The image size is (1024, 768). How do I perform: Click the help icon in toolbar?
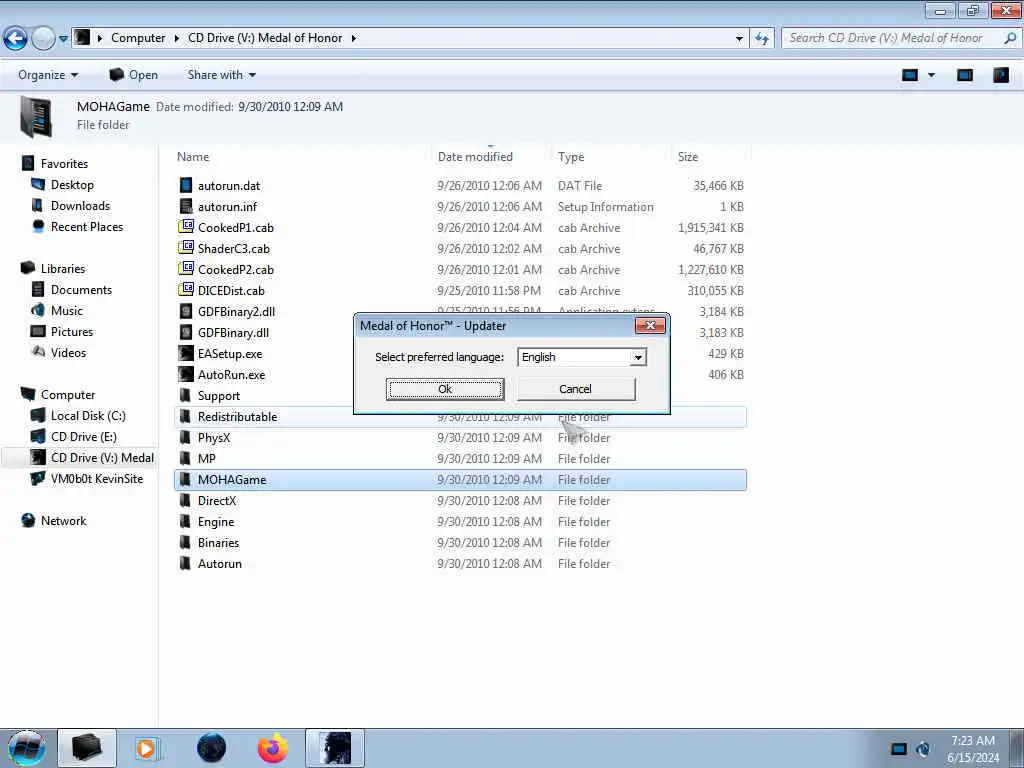(x=1000, y=75)
